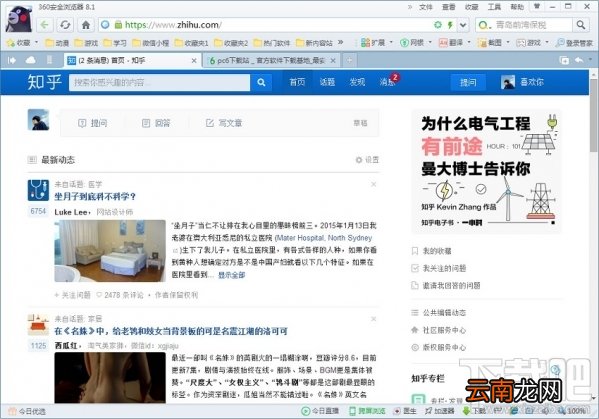Screen dimensions: 599x419
Task: Select 话题 in Zhihu navigation
Action: (x=327, y=82)
